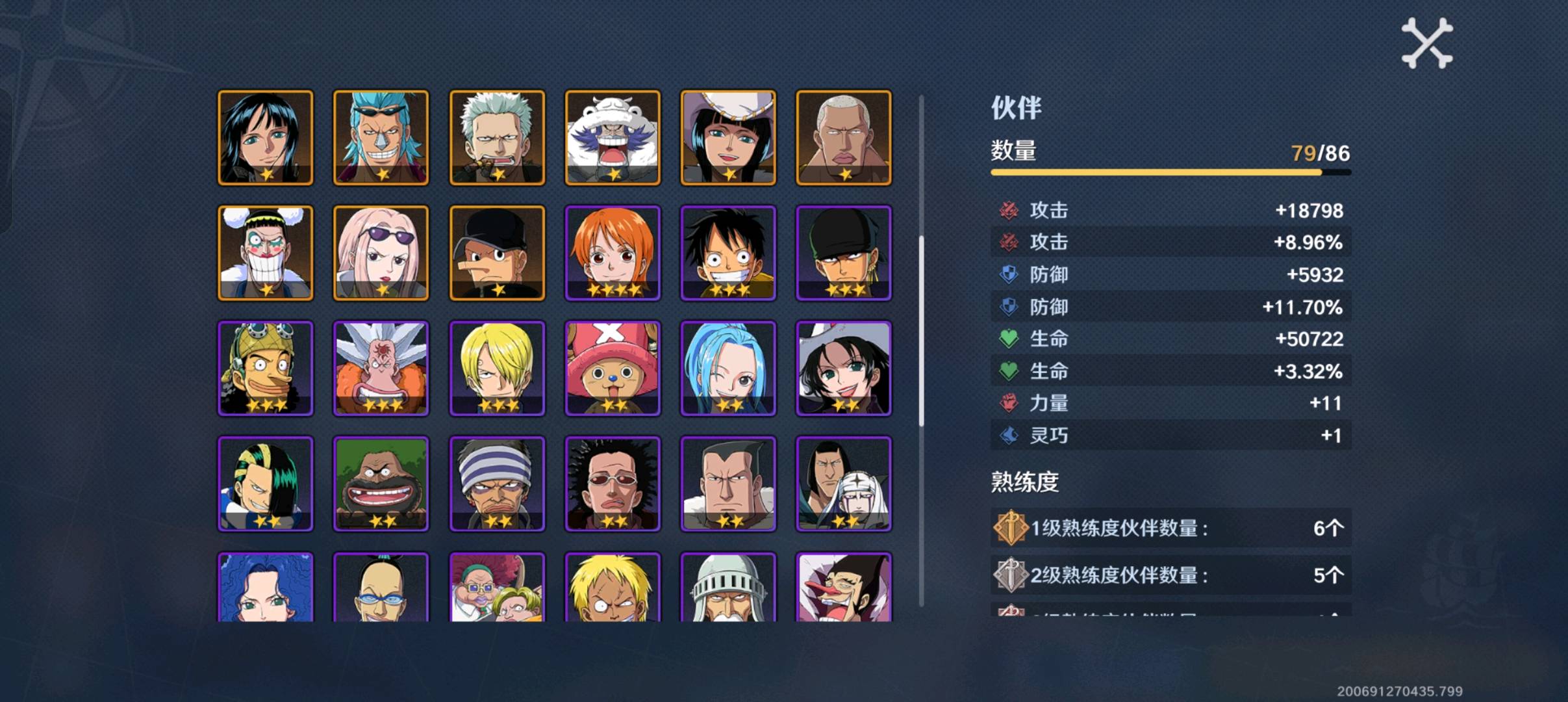This screenshot has height=702, width=1568.
Task: Click level 2 proficiency silver badge icon
Action: coord(1011,575)
